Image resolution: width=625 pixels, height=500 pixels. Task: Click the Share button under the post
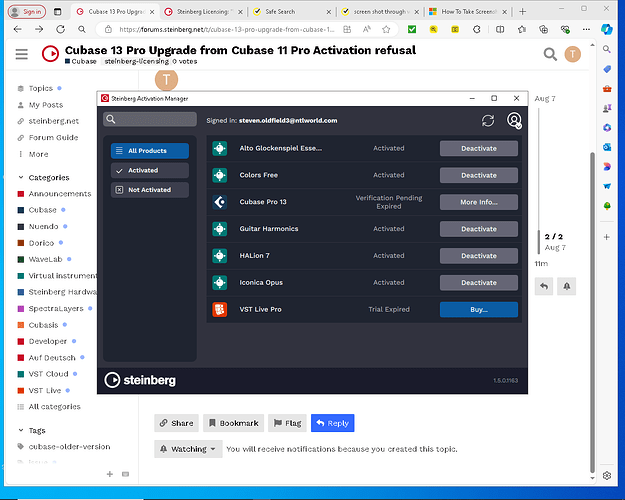[x=176, y=423]
